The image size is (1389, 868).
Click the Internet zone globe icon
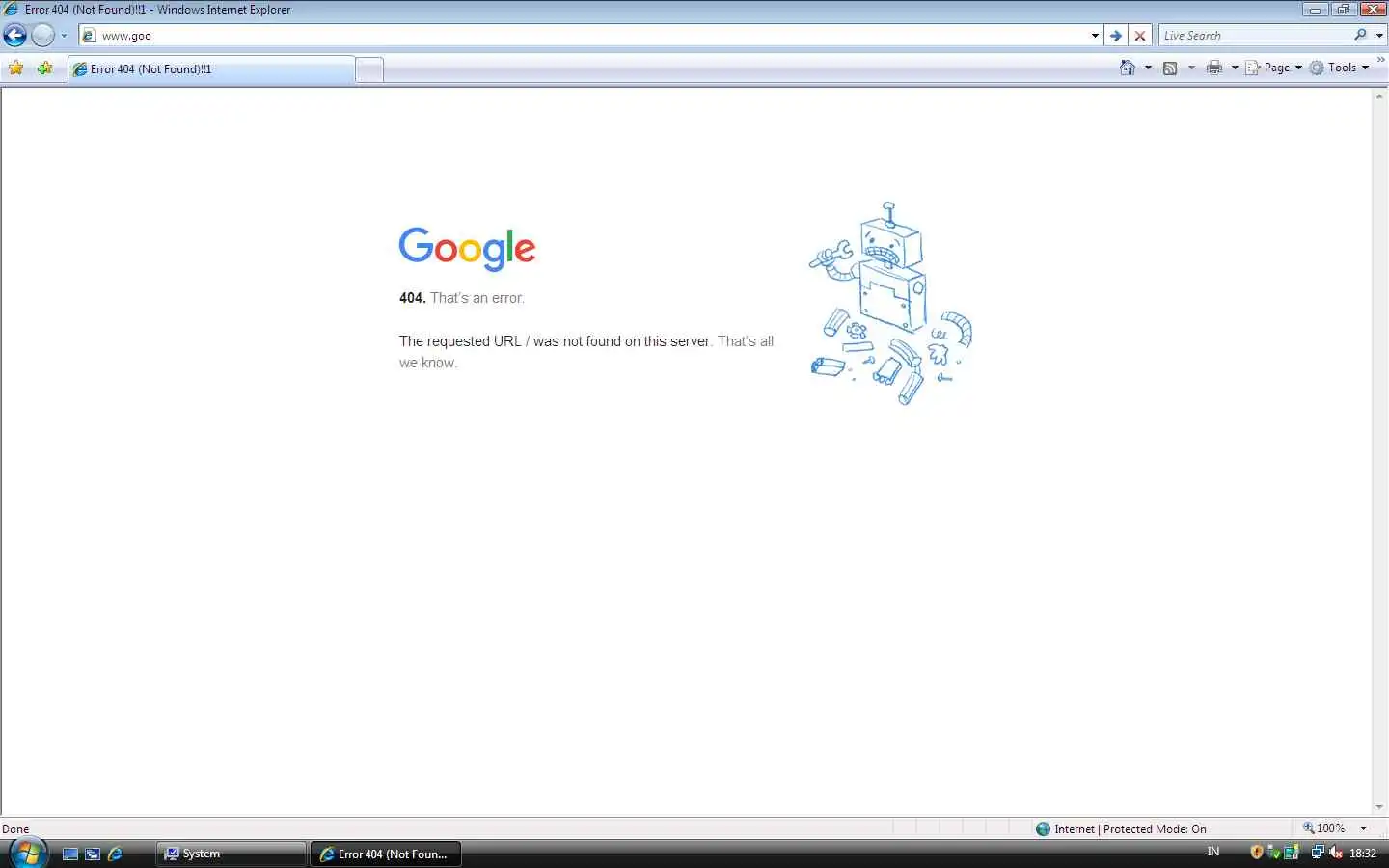1043,828
